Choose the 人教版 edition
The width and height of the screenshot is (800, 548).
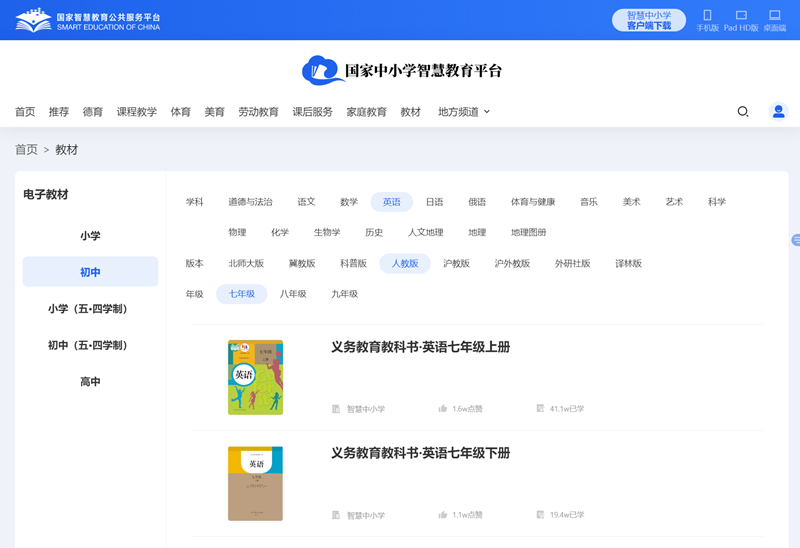(x=405, y=264)
